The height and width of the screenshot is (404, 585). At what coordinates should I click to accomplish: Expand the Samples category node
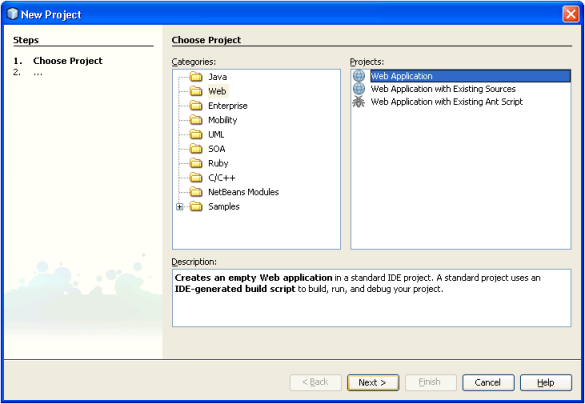[180, 207]
